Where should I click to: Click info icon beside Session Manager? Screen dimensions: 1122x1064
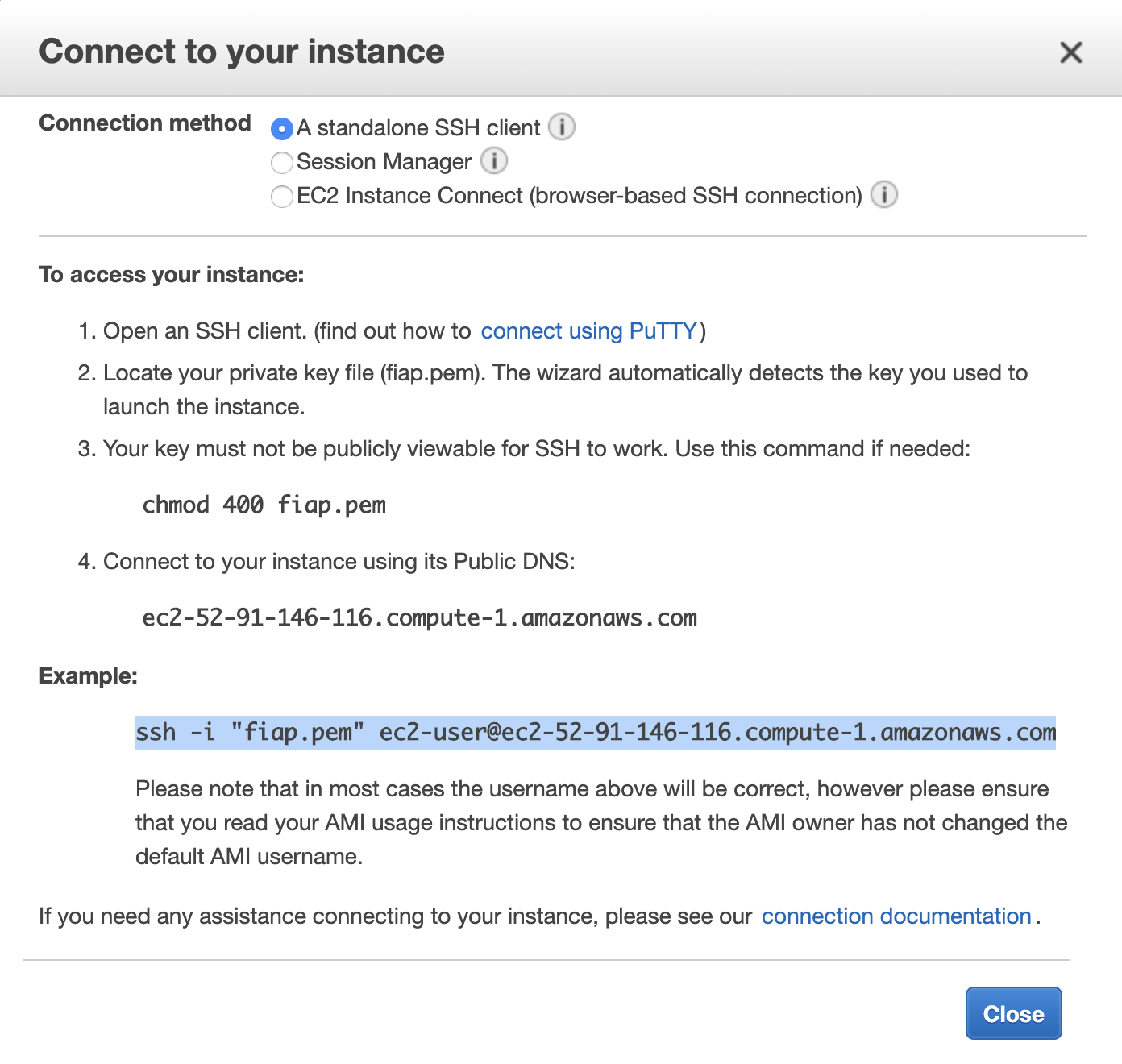[494, 160]
